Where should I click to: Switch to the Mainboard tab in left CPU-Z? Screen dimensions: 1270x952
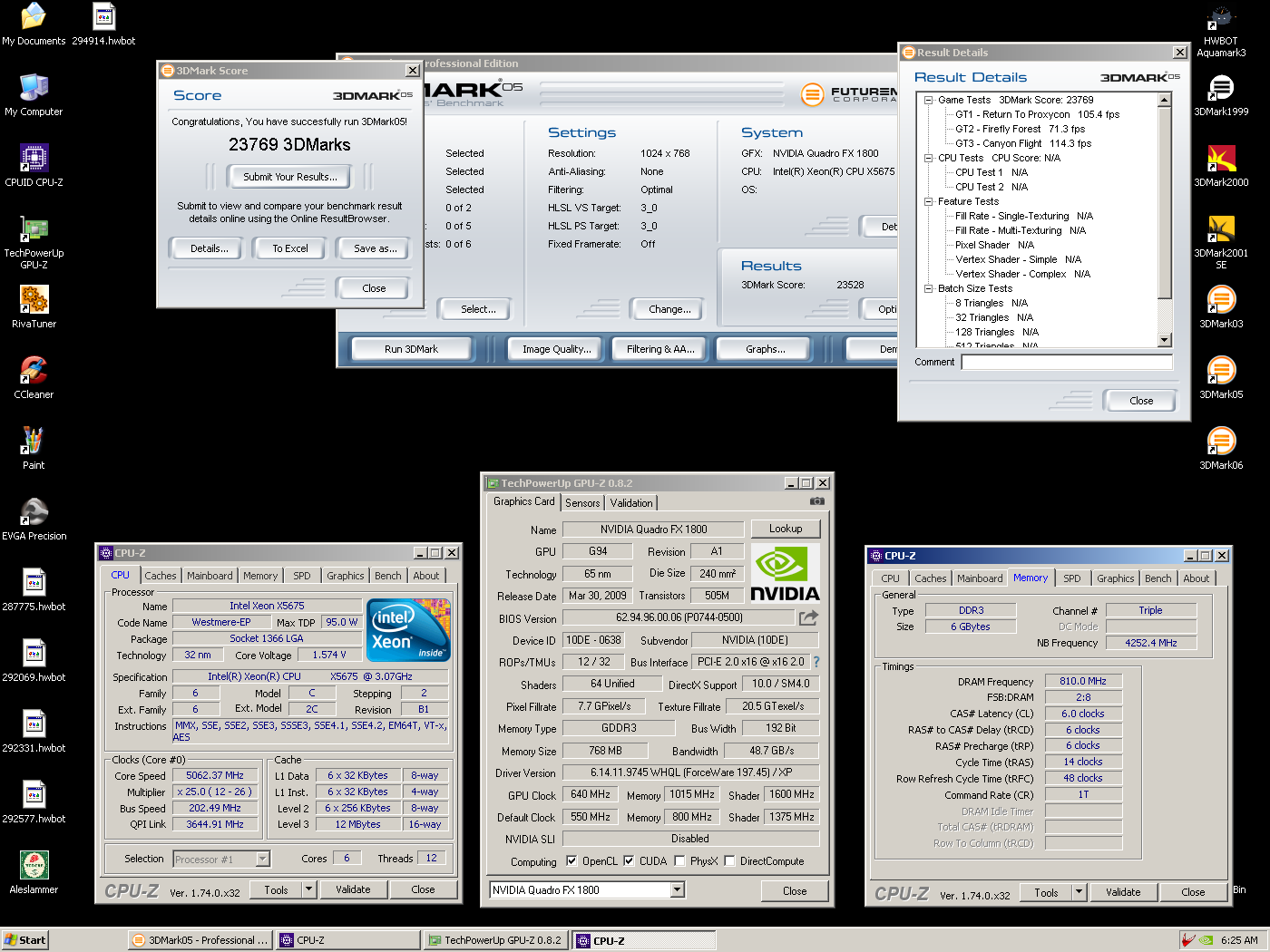[210, 576]
